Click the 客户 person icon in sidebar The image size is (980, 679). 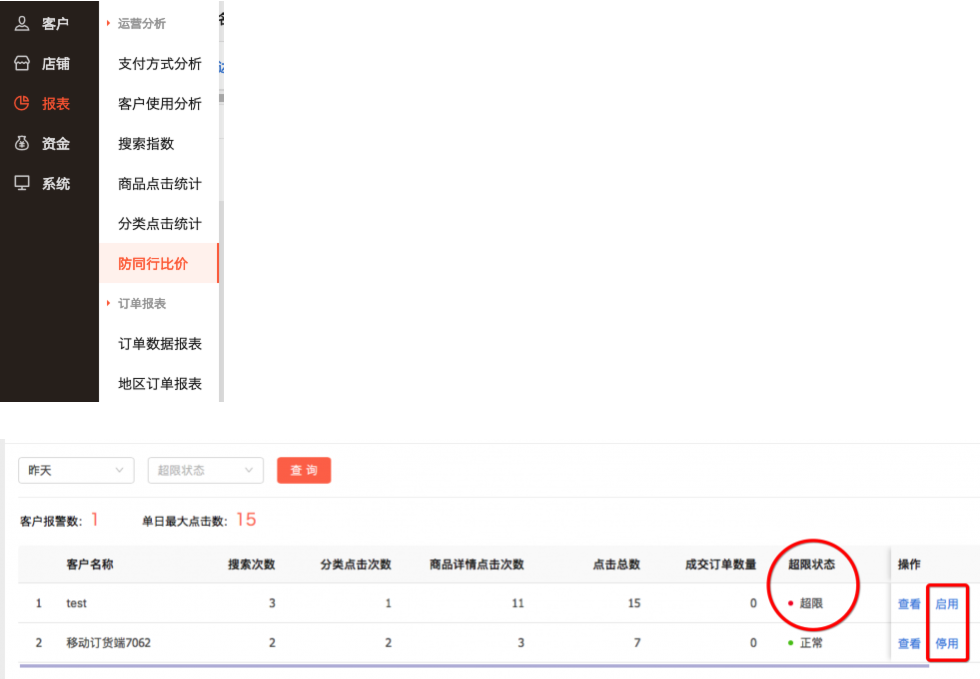[22, 24]
